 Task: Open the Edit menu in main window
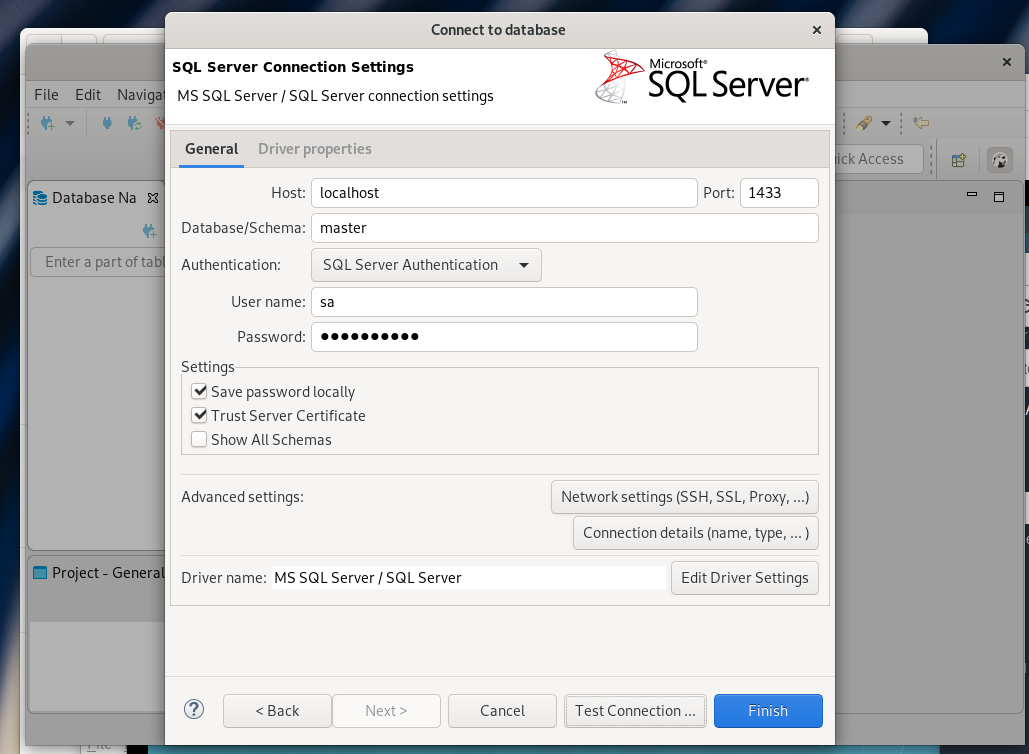(88, 94)
